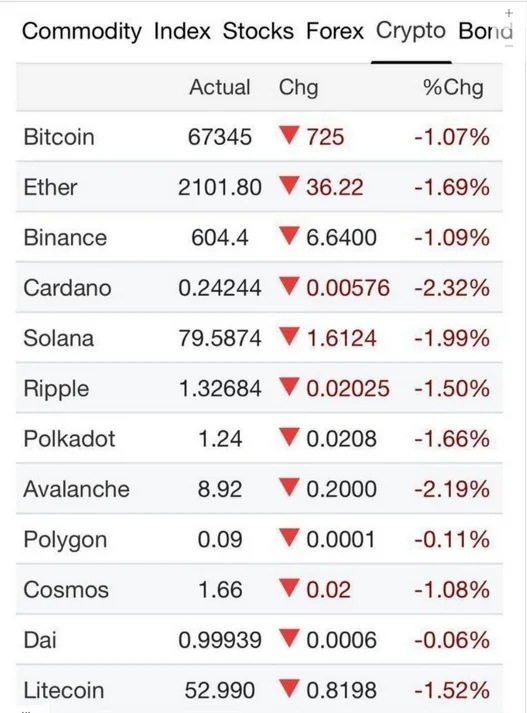Viewport: 527px width, 713px height.
Task: Click the red arrow in Dai row
Action: (x=289, y=638)
